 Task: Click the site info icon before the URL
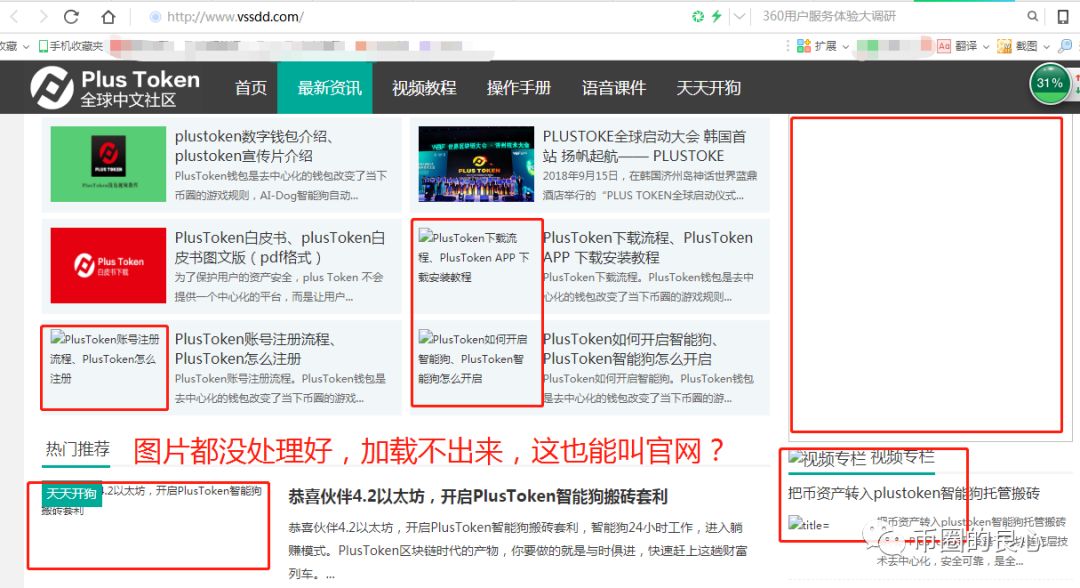155,17
